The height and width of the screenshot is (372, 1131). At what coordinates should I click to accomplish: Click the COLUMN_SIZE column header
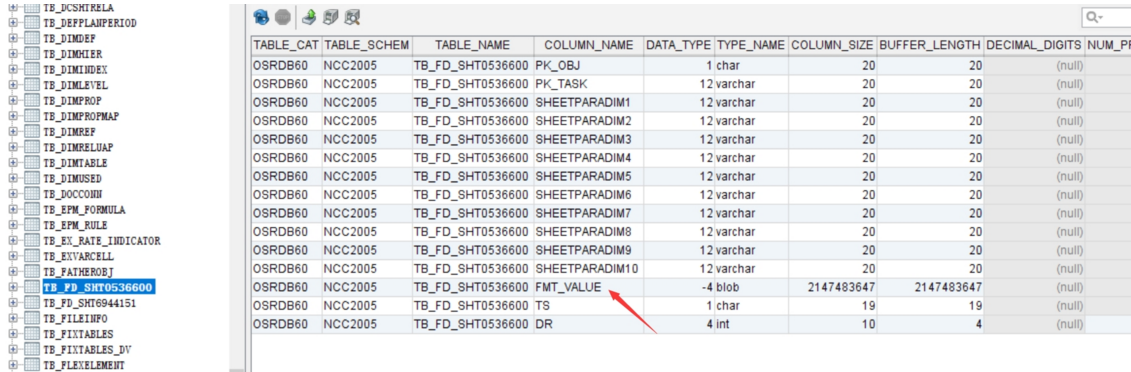[832, 45]
